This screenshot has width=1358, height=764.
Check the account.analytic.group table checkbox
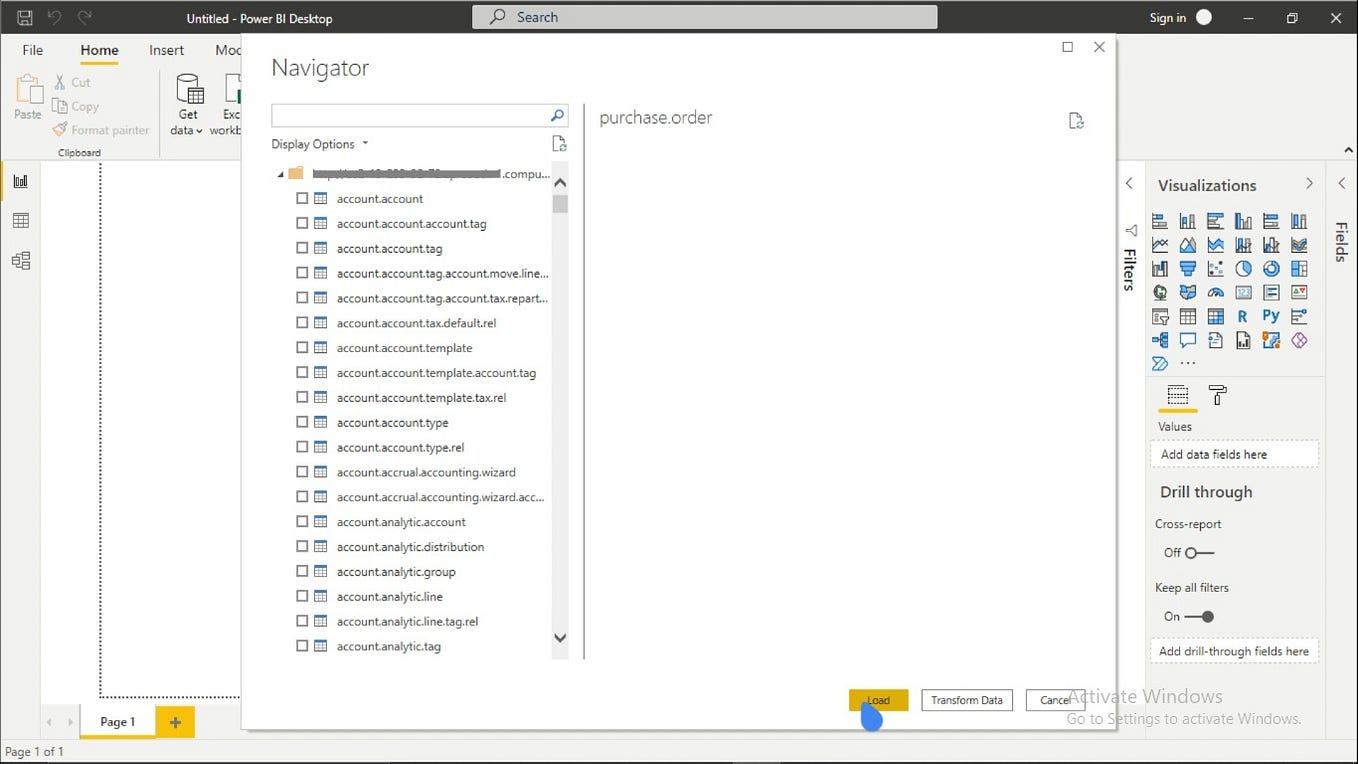click(x=301, y=571)
